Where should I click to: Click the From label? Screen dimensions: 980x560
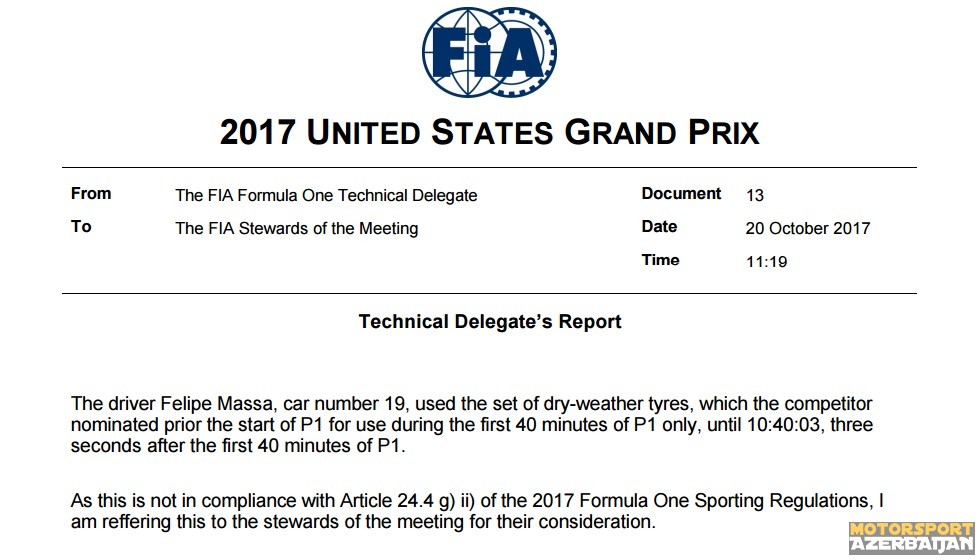point(91,193)
